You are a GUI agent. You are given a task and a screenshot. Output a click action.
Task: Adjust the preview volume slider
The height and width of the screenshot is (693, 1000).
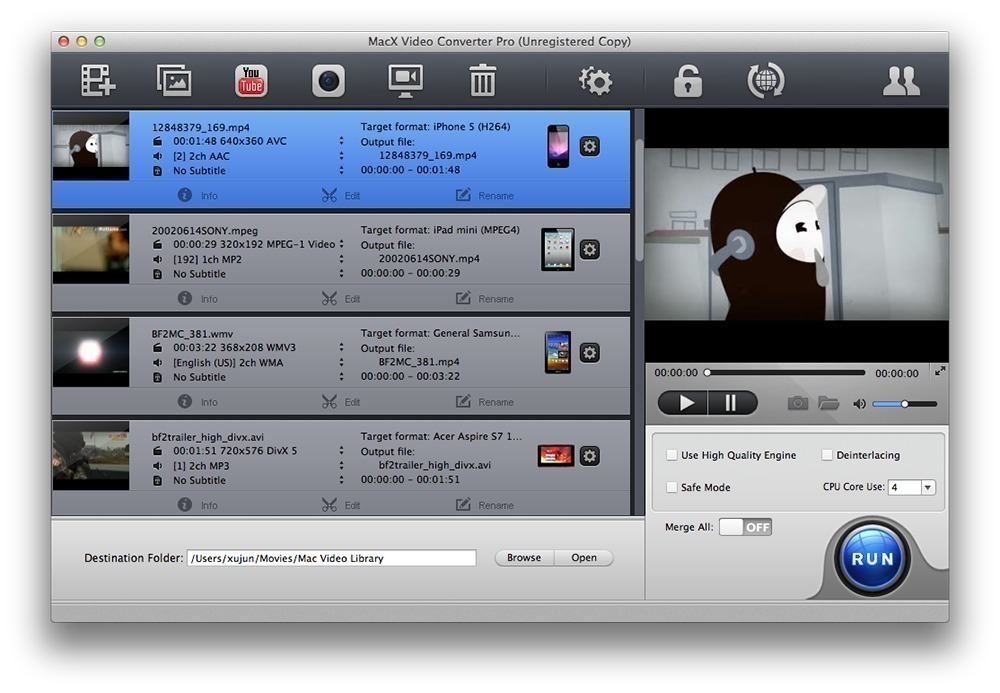pos(905,404)
